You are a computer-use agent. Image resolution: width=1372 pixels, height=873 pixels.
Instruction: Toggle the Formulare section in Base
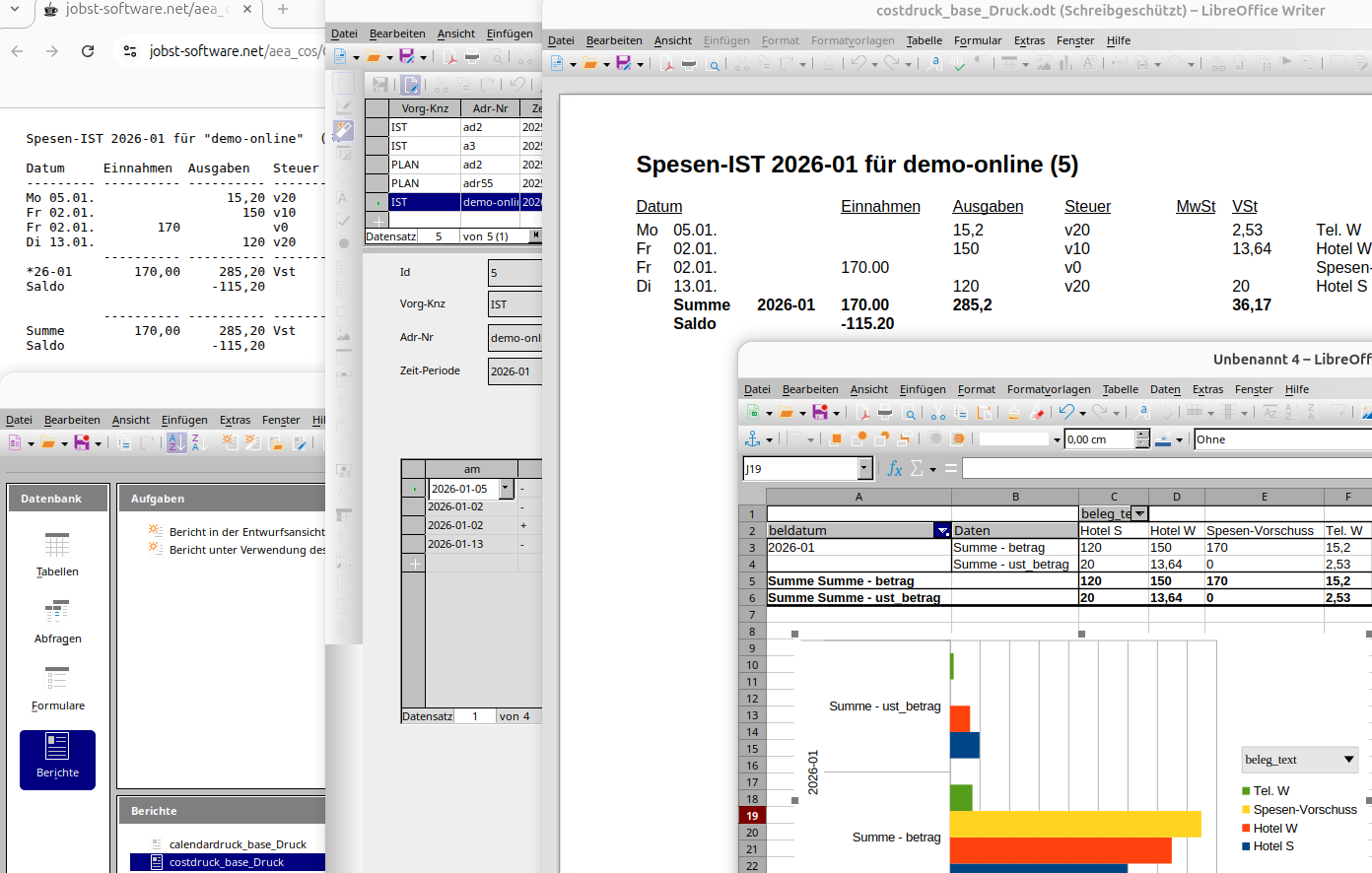57,689
